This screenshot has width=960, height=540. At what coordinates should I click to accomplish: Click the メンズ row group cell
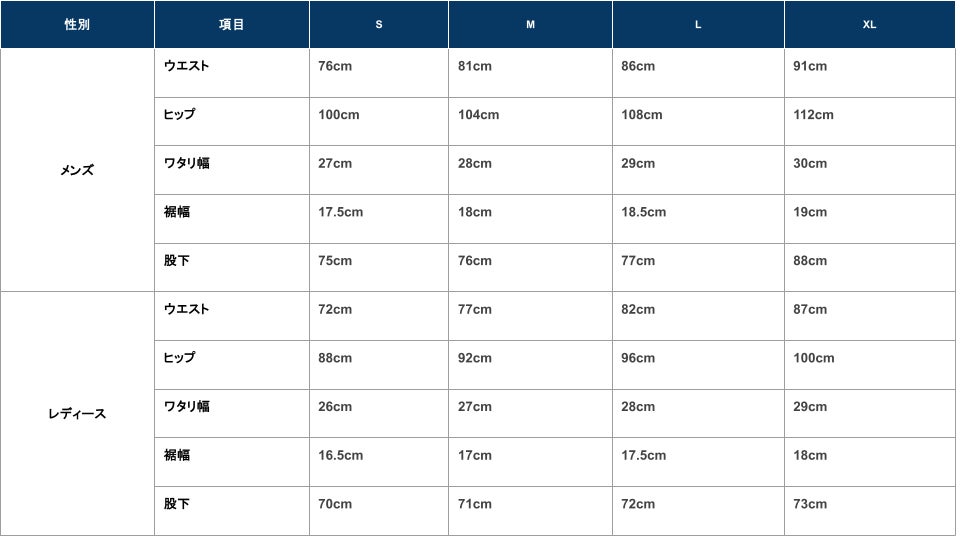77,170
